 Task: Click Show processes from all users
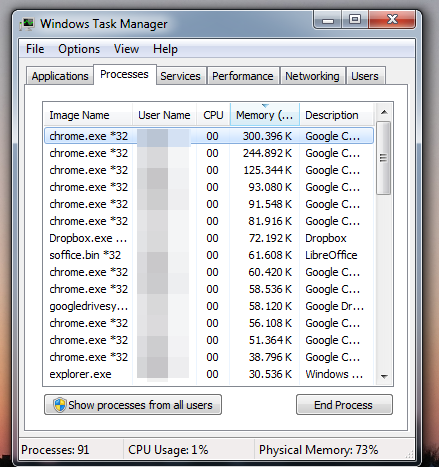point(133,405)
